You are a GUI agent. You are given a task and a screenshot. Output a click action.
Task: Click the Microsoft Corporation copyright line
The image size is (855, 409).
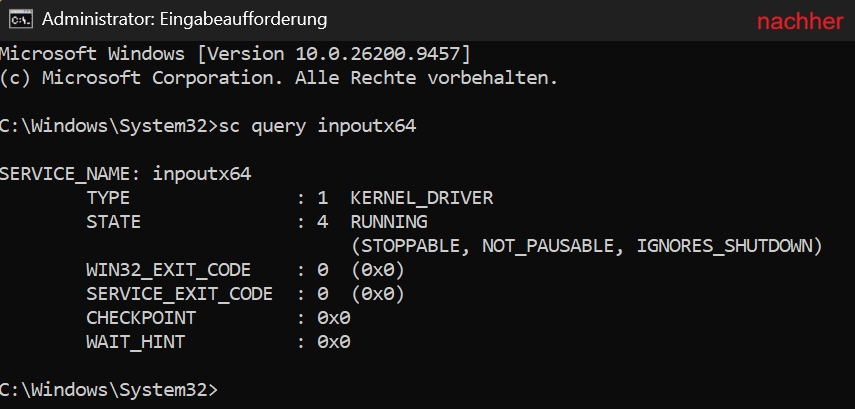[x=279, y=77]
